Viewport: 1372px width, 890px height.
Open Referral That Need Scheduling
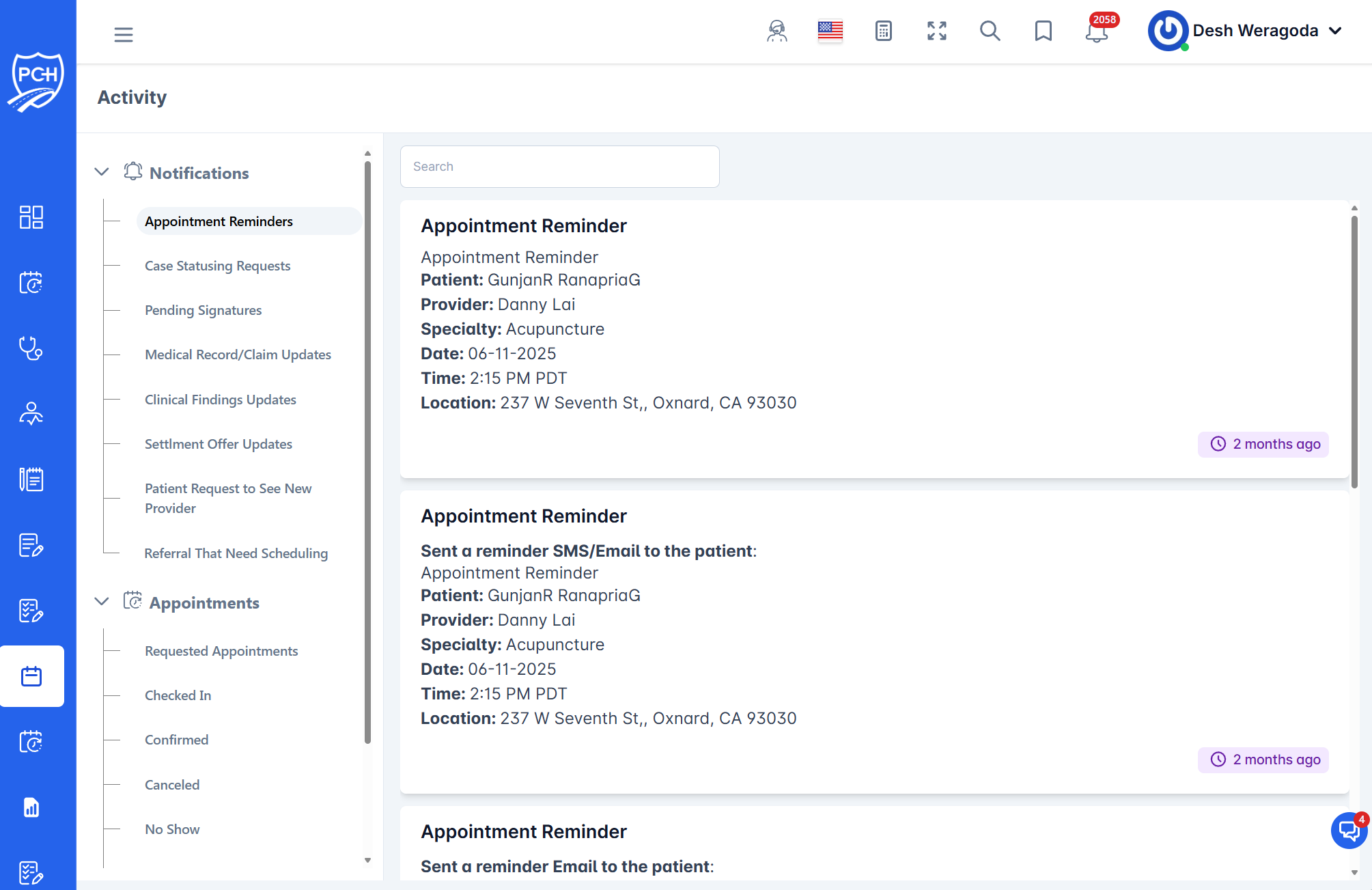[x=236, y=553]
